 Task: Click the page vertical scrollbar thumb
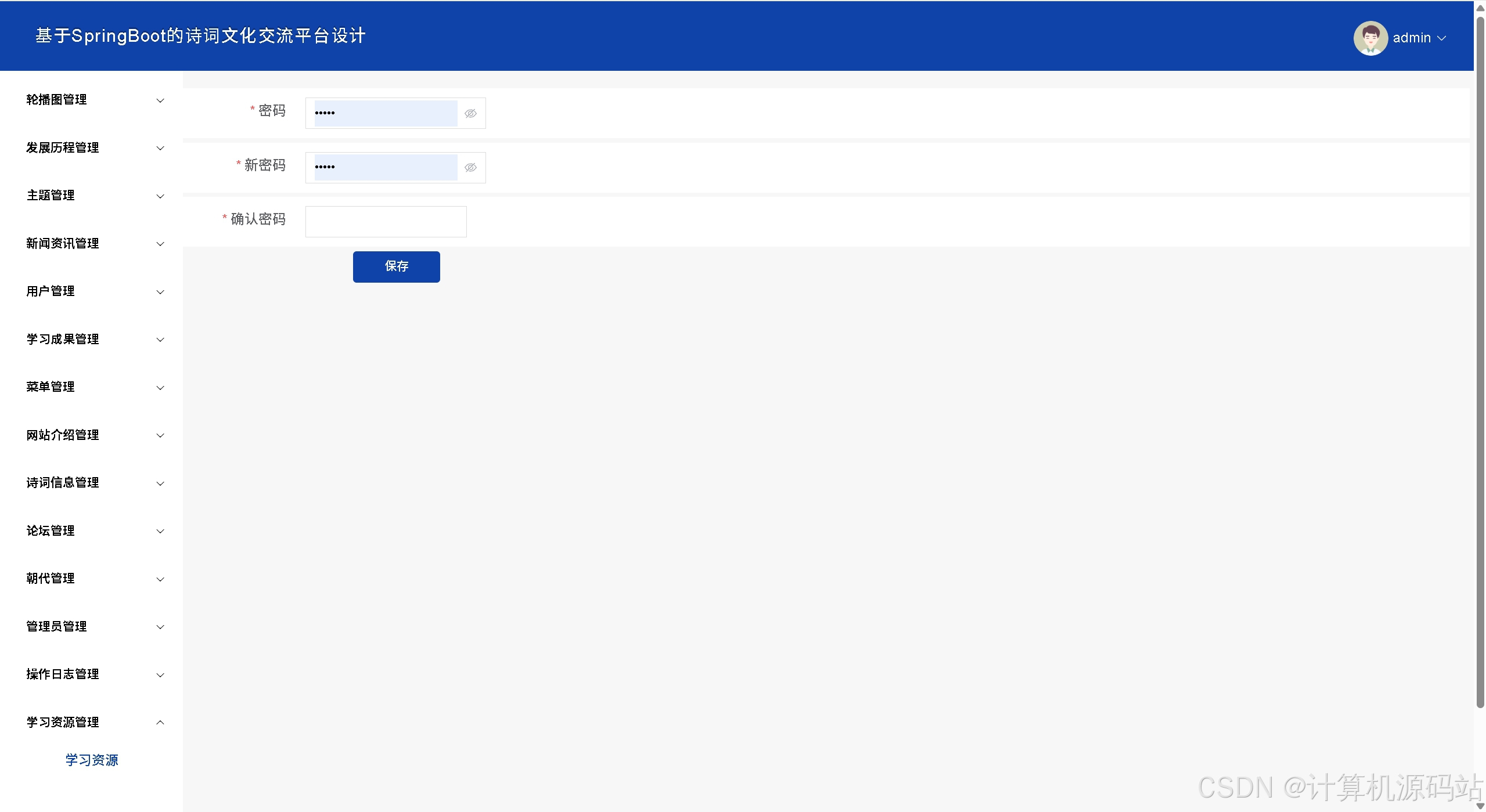[x=1480, y=363]
